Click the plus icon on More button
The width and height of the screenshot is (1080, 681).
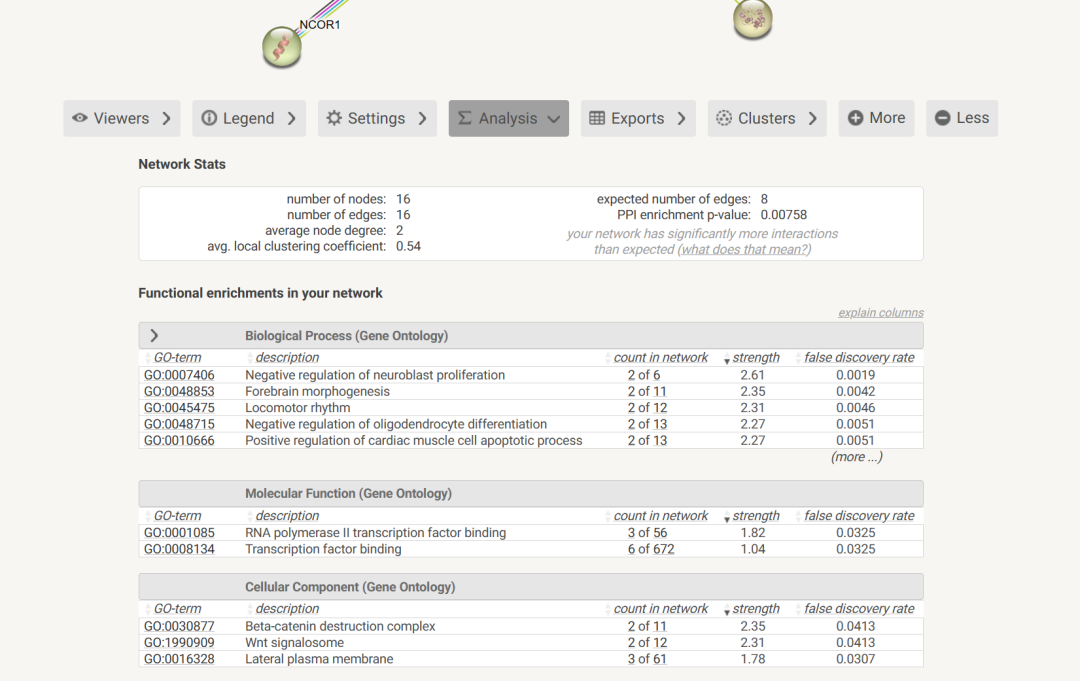(855, 118)
